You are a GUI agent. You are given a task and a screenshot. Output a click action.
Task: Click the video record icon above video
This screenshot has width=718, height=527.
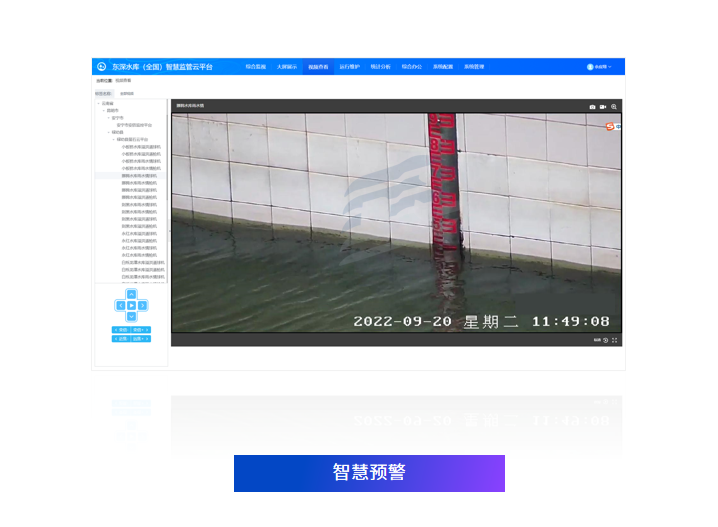[603, 106]
